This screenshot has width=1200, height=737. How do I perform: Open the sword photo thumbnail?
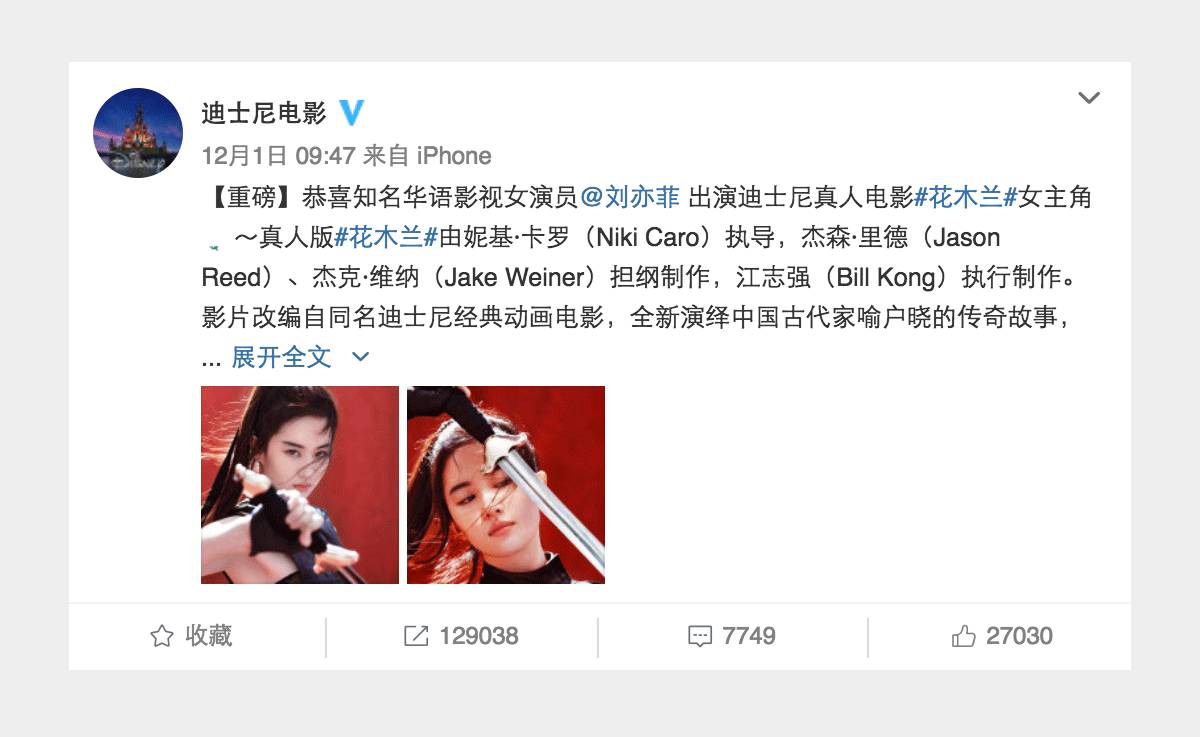(506, 485)
